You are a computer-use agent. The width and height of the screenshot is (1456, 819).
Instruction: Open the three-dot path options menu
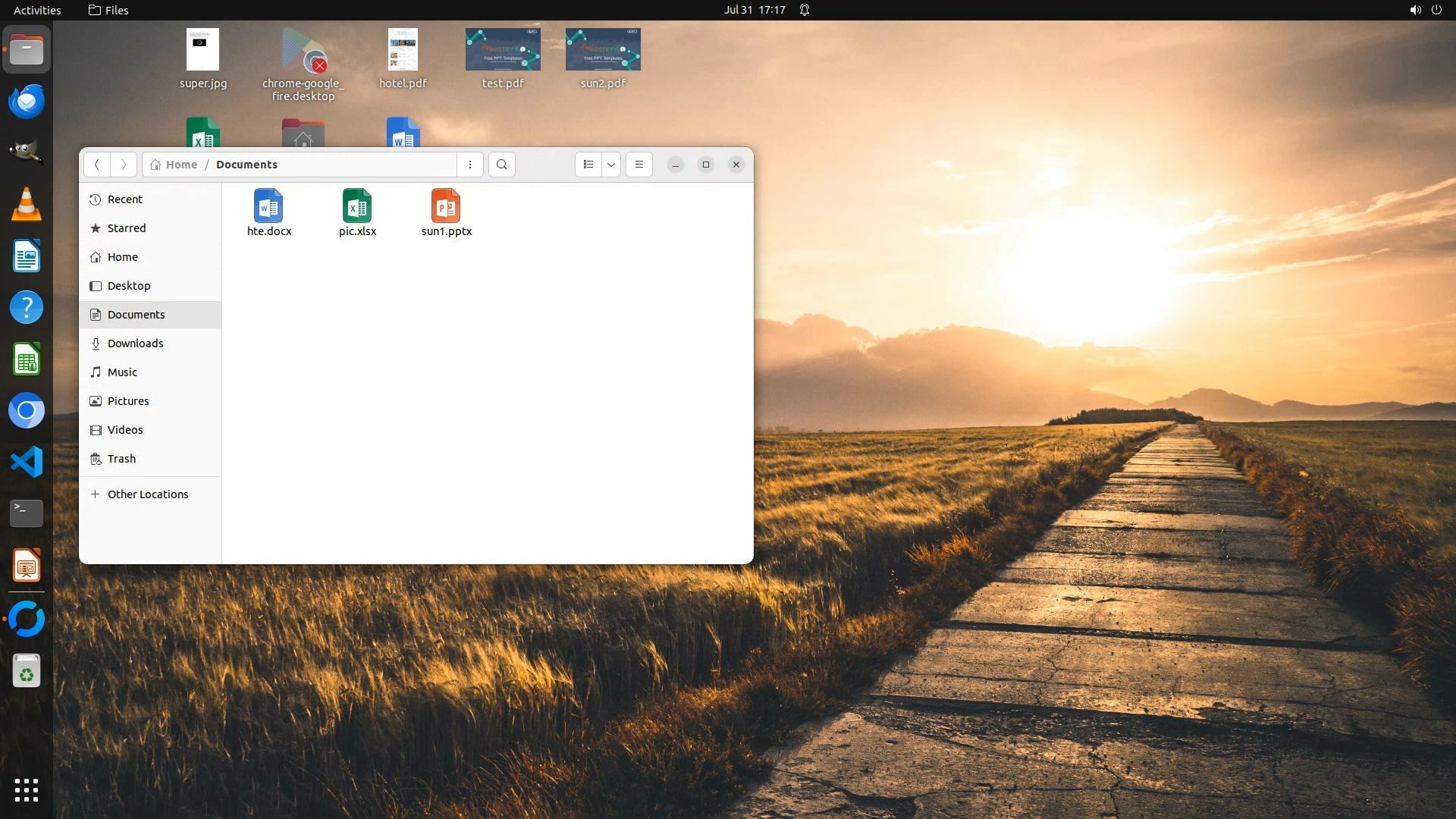point(470,165)
